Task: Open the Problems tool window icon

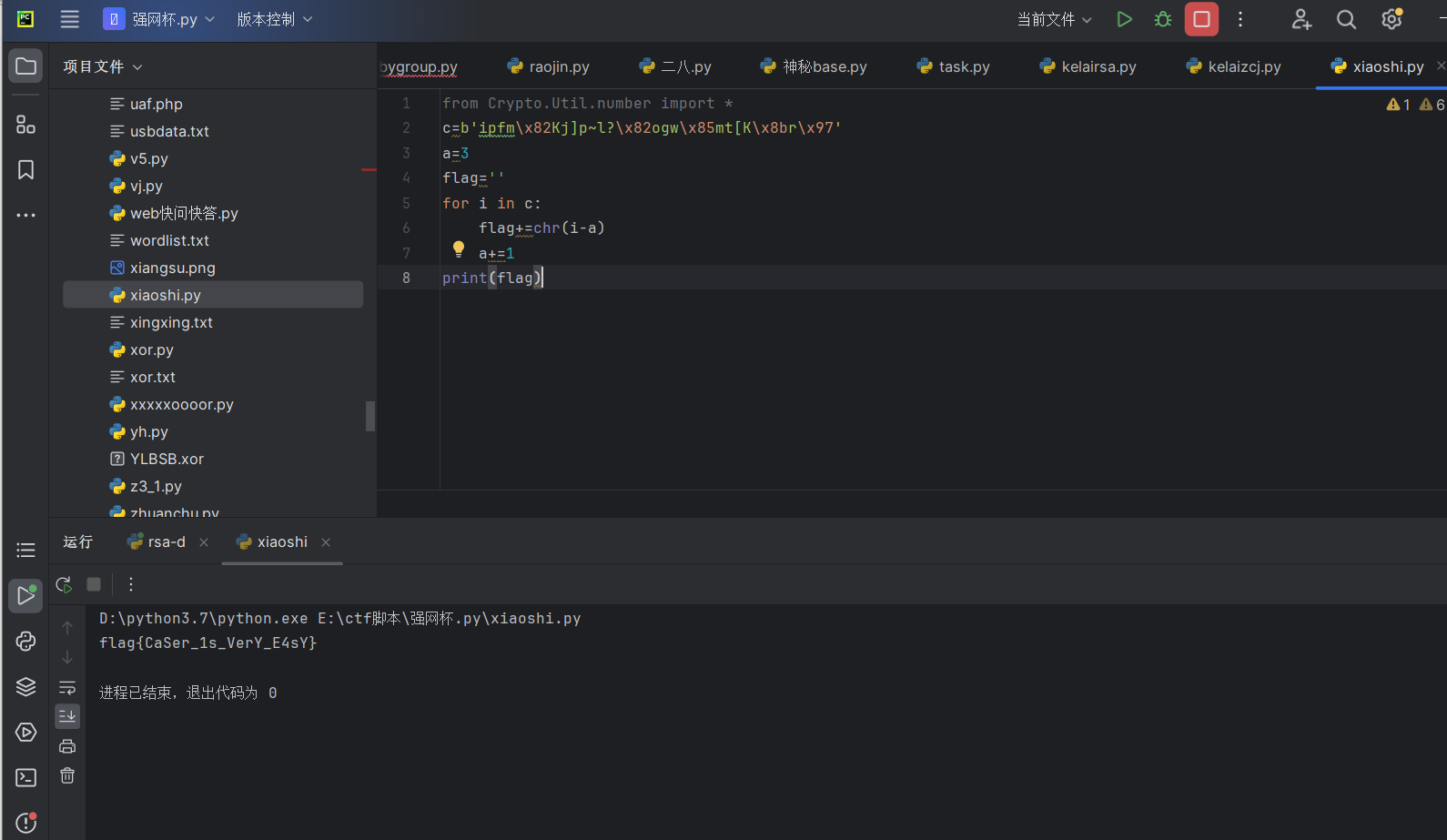Action: click(25, 823)
